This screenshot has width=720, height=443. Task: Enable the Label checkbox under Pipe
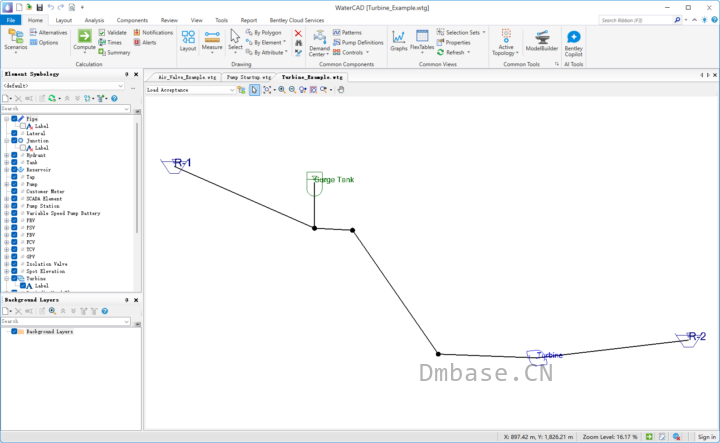[x=22, y=126]
